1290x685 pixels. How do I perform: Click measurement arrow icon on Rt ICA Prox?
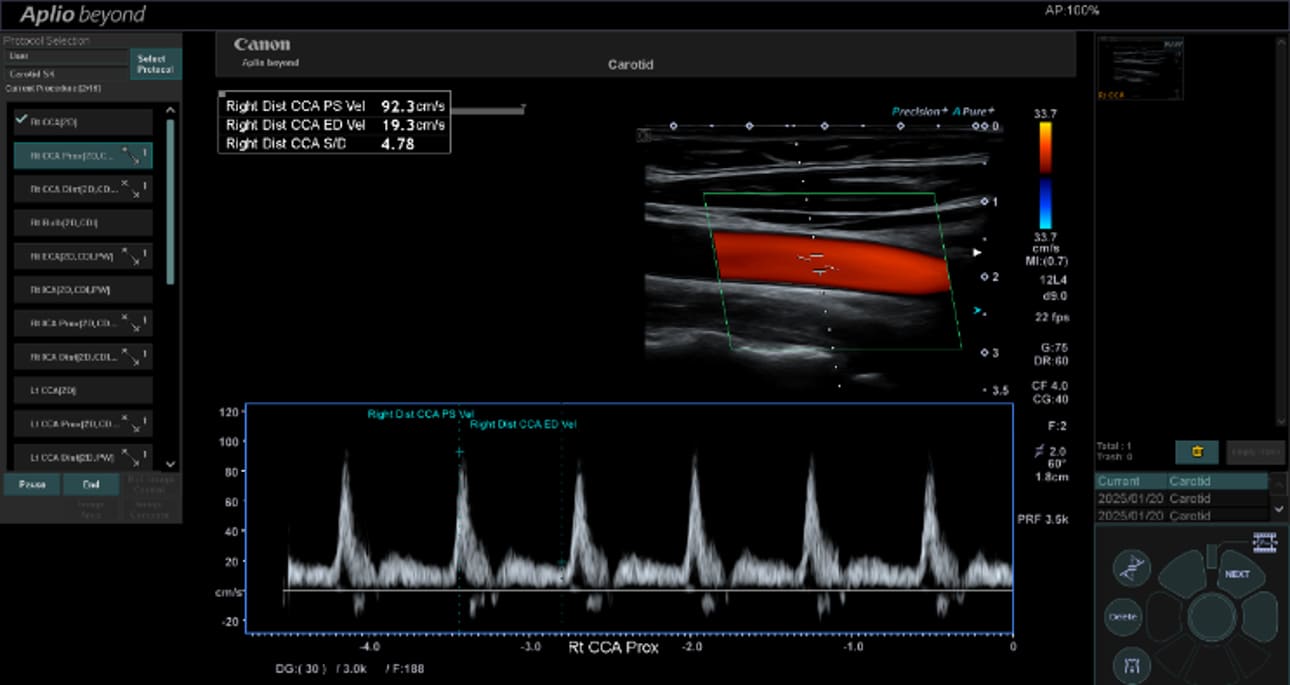point(132,323)
